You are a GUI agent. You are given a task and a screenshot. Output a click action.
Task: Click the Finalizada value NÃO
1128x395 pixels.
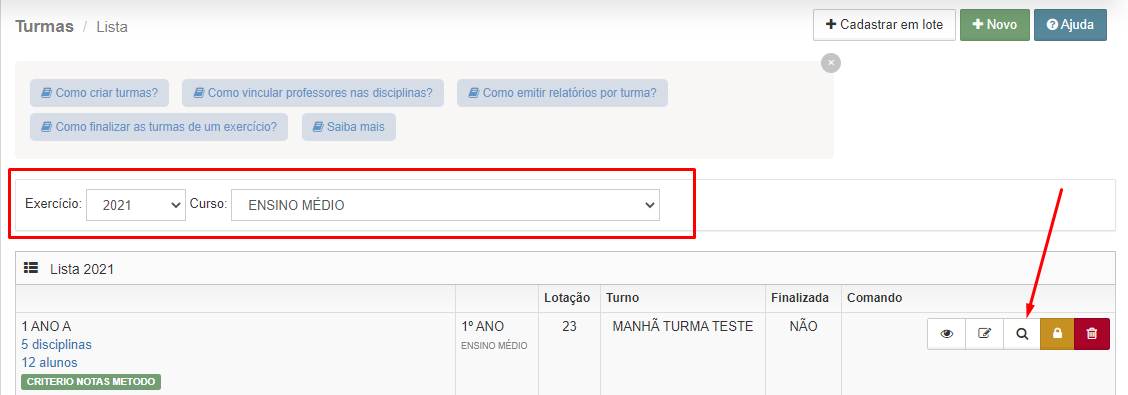click(x=803, y=327)
